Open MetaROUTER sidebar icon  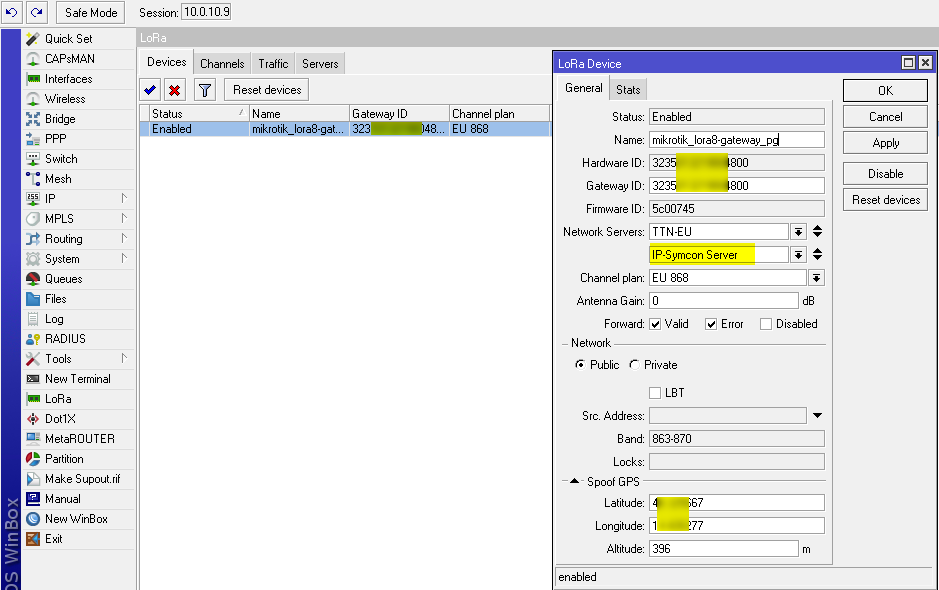coord(33,438)
